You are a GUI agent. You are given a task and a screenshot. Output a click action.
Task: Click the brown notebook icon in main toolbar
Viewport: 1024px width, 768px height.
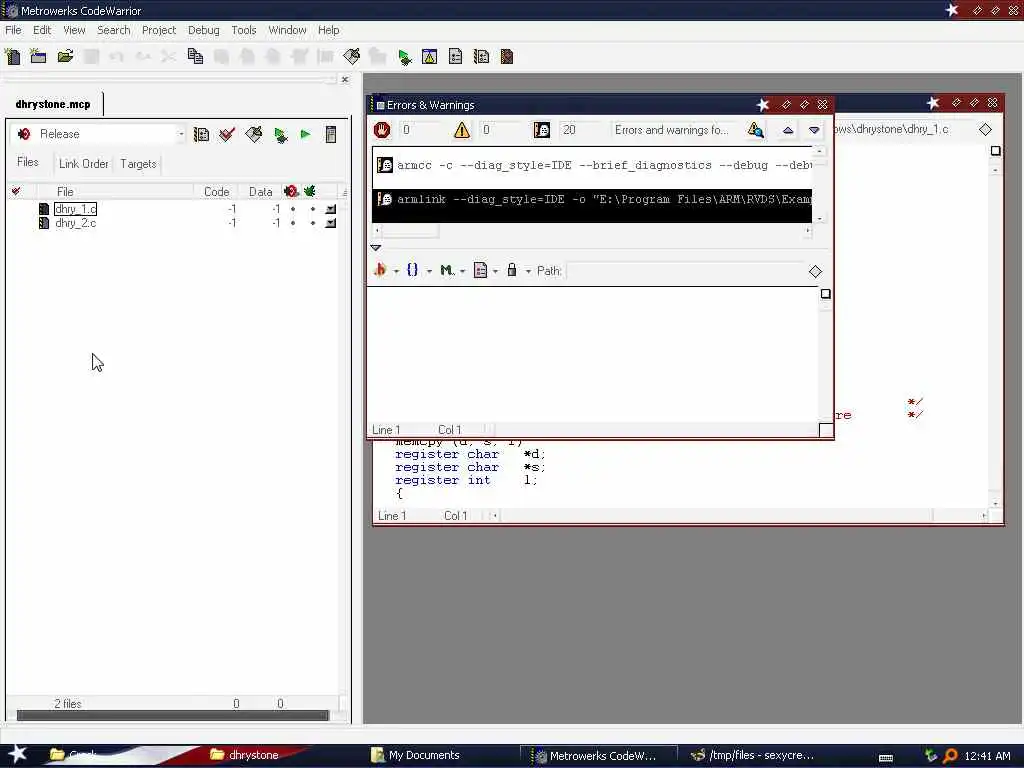(x=507, y=57)
